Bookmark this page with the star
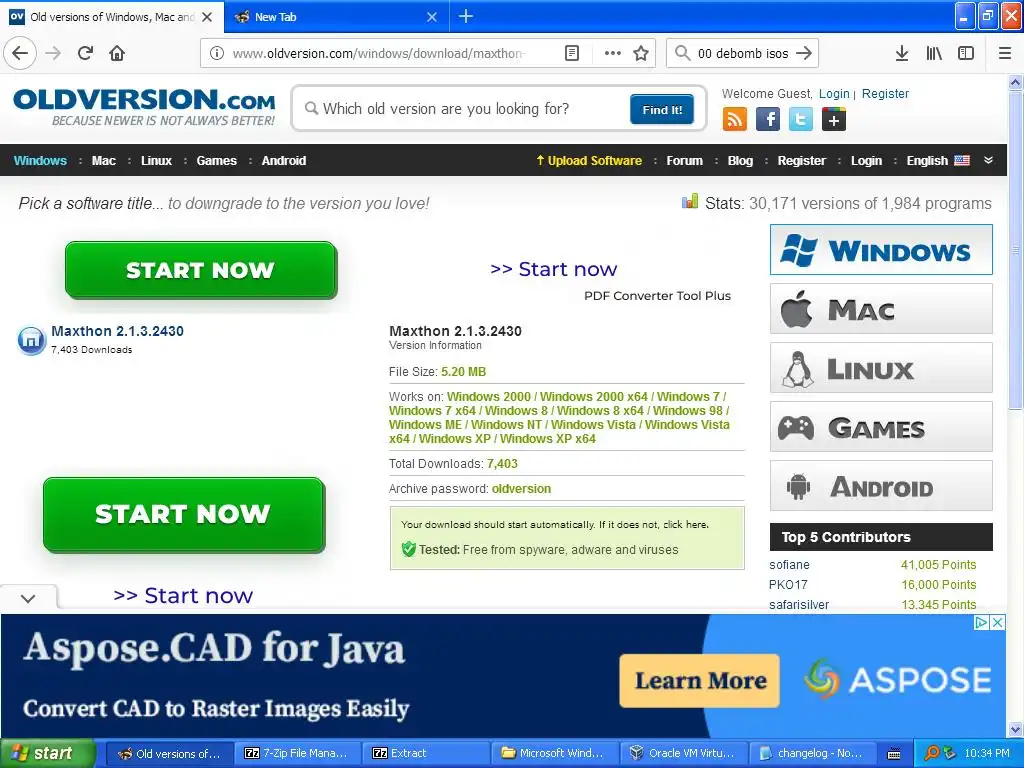1024x768 pixels. [641, 53]
